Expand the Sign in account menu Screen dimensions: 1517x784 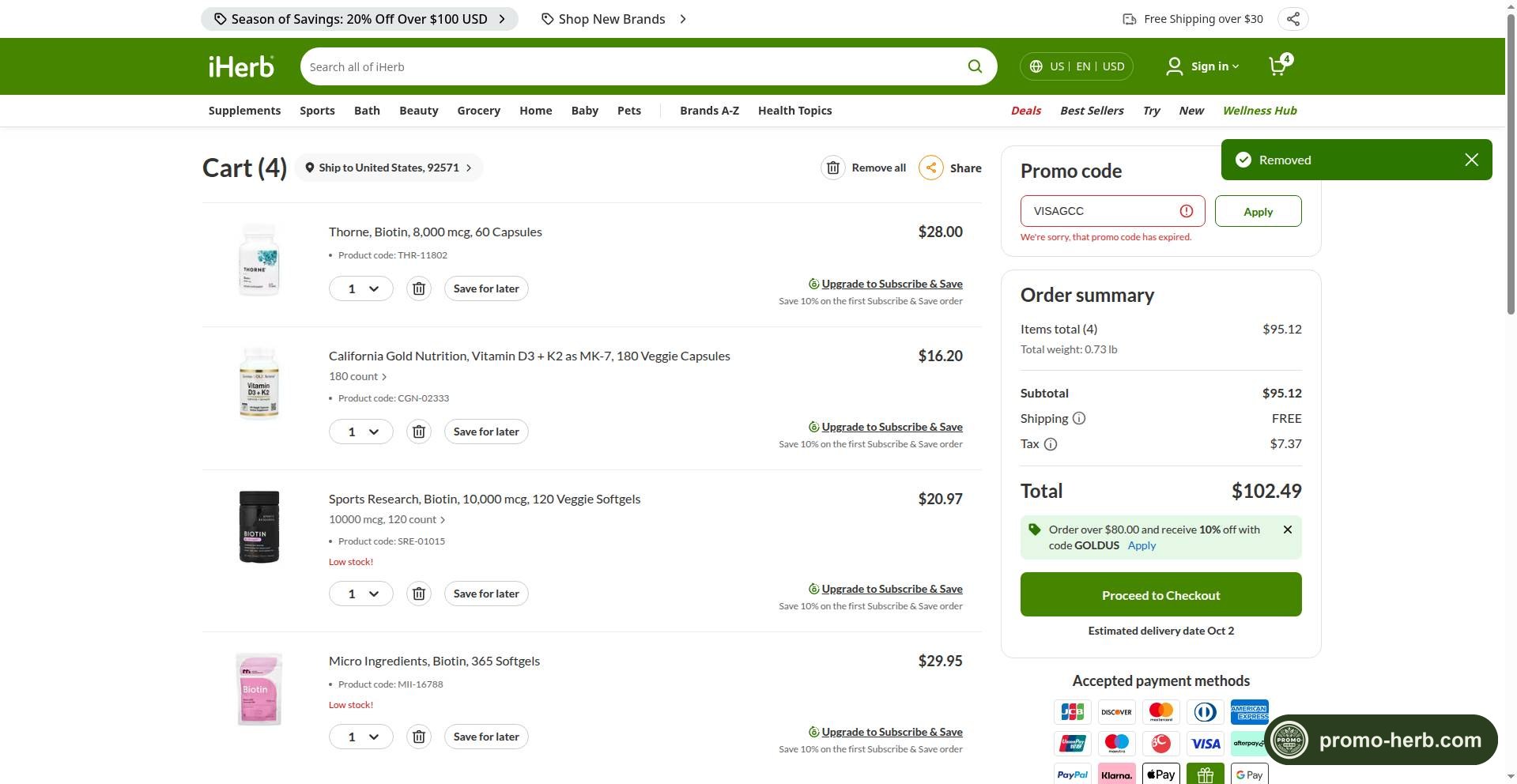pyautogui.click(x=1202, y=66)
